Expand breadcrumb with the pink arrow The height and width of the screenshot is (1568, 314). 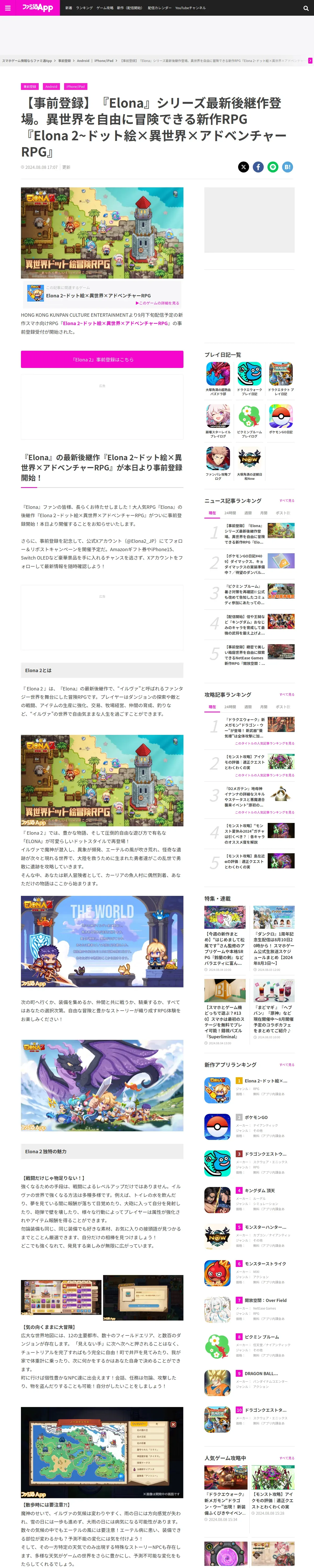[x=310, y=61]
